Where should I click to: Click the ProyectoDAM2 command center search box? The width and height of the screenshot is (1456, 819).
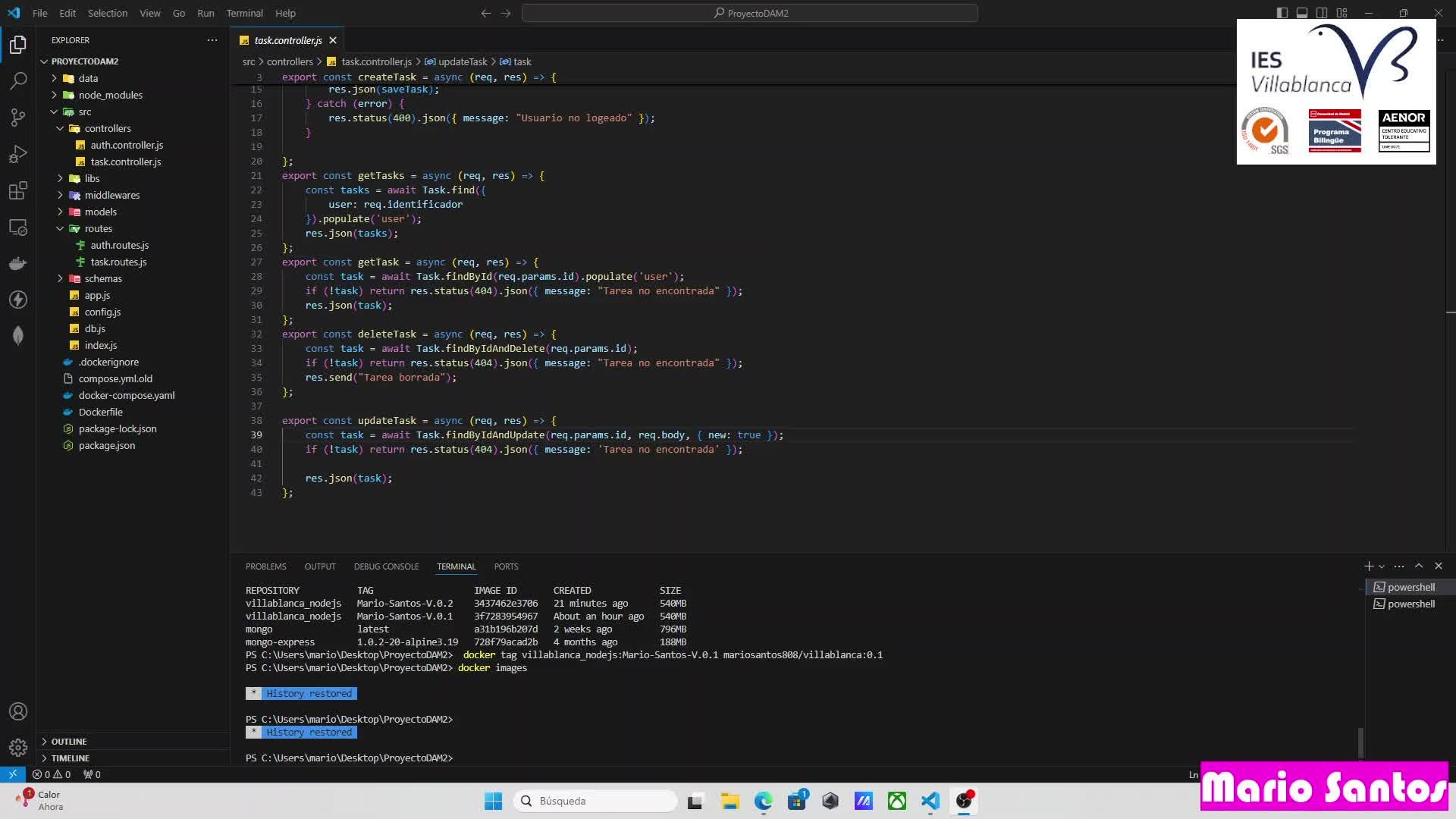[749, 13]
